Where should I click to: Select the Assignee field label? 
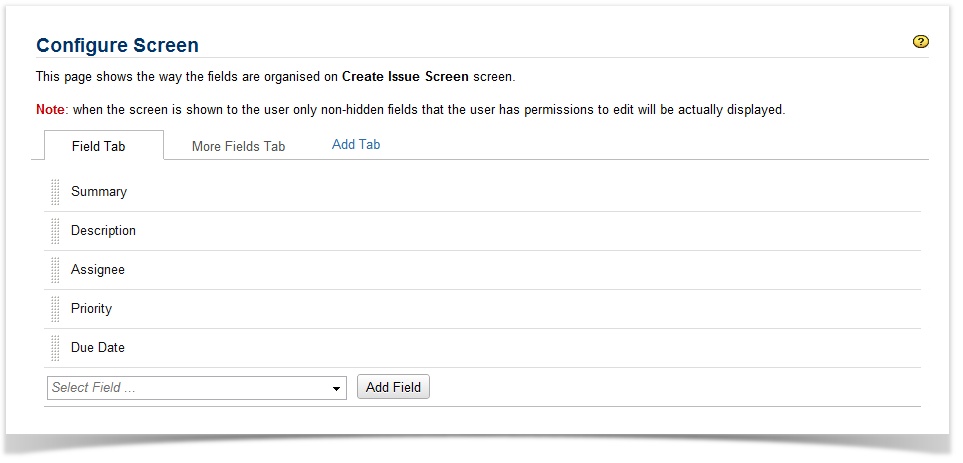[98, 269]
